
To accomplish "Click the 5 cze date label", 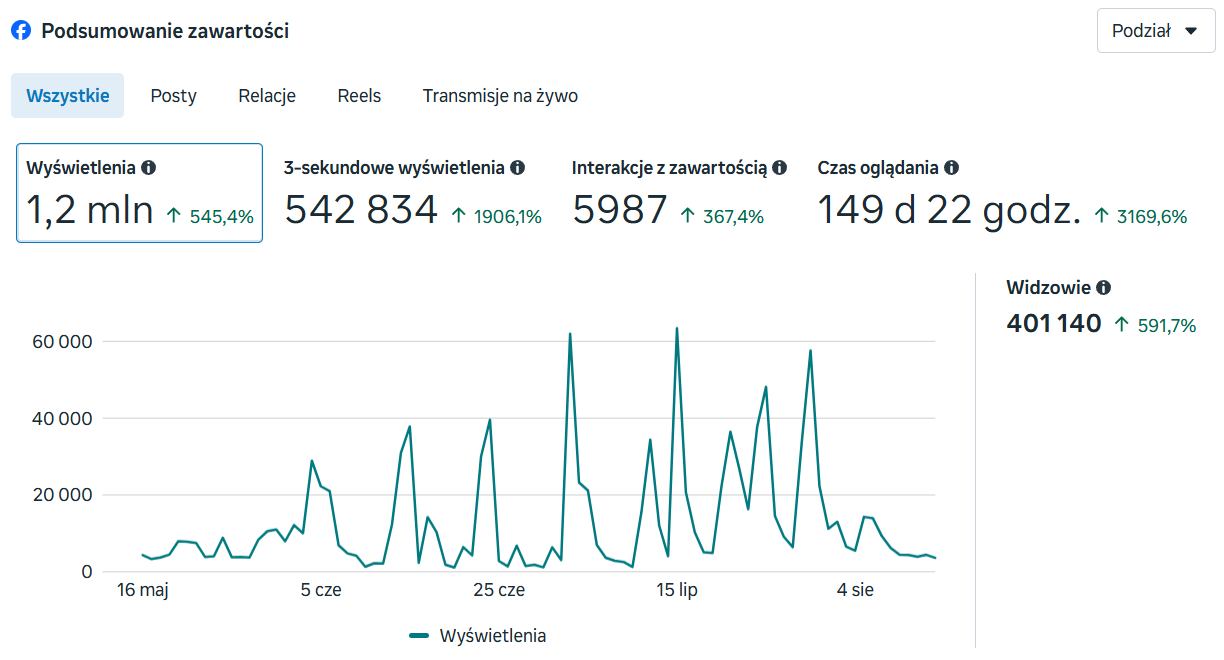I will [x=321, y=590].
